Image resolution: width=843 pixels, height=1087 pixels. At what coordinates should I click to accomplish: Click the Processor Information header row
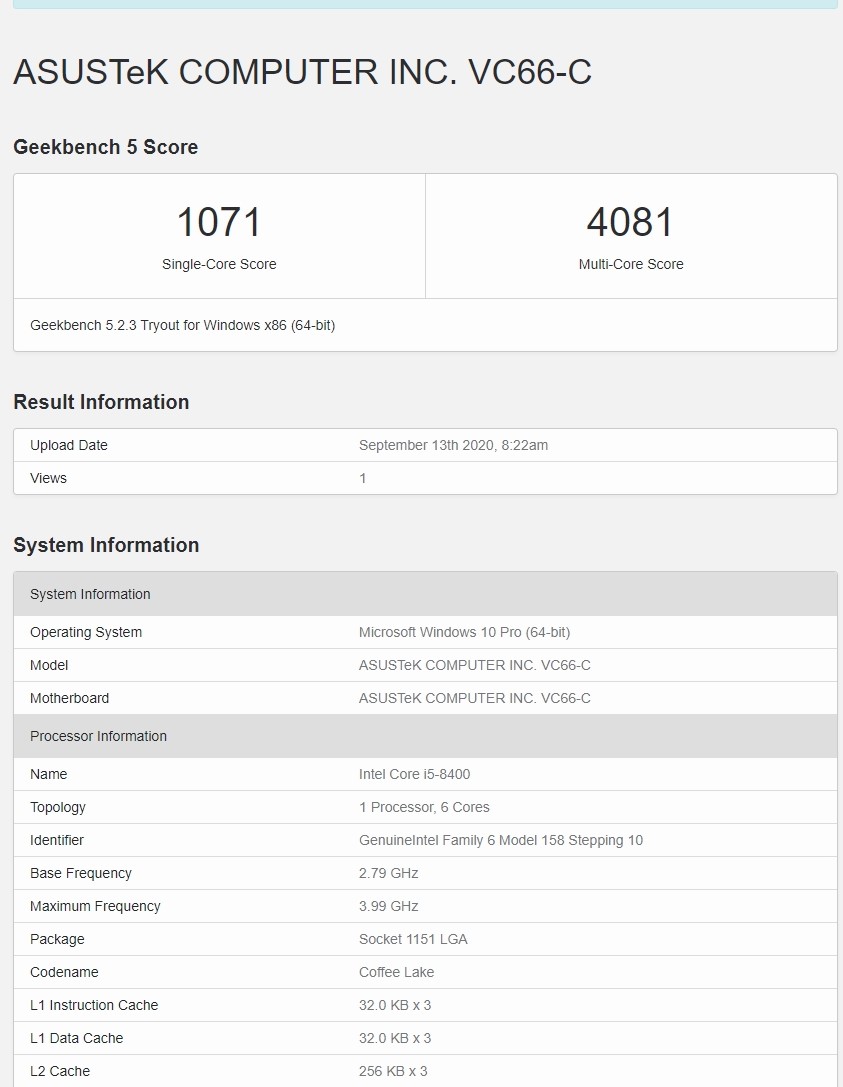pos(425,736)
